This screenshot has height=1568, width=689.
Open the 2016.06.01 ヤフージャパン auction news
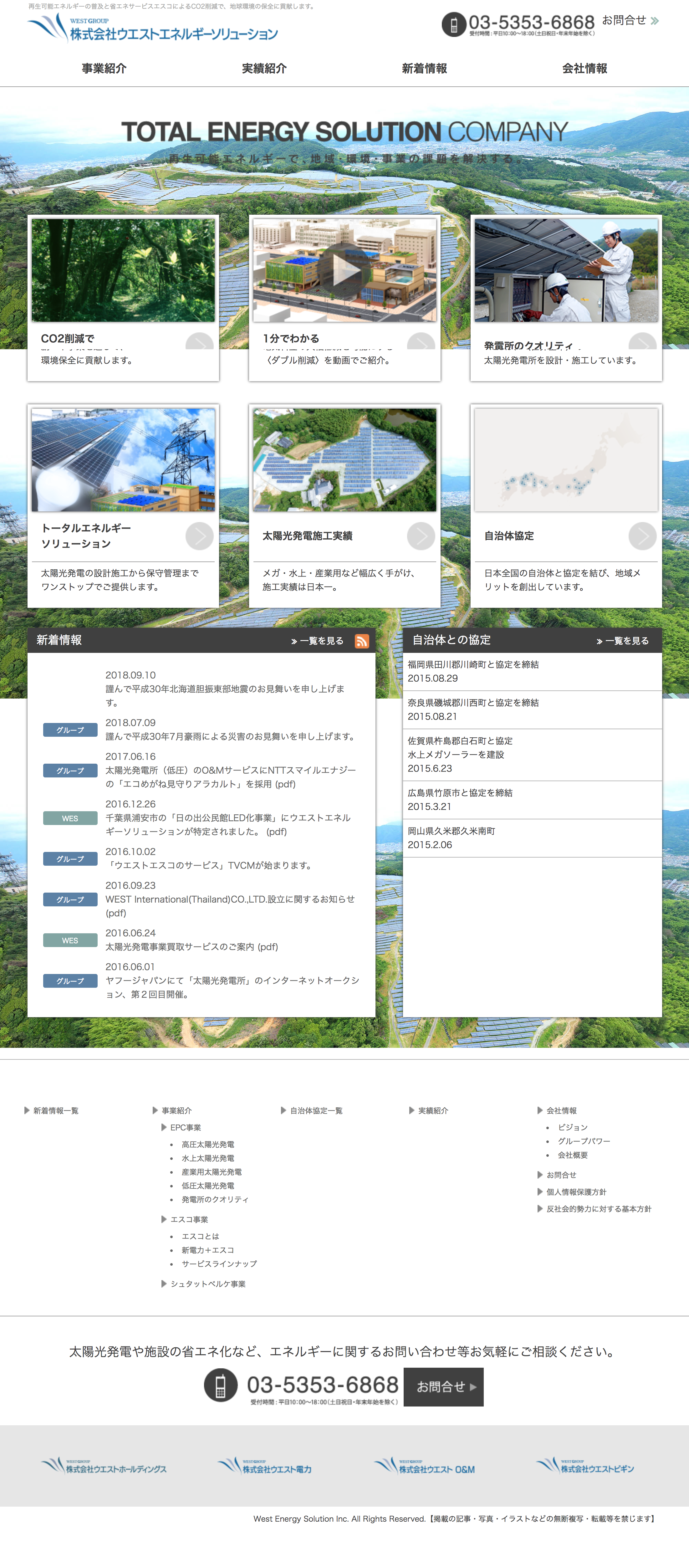232,987
